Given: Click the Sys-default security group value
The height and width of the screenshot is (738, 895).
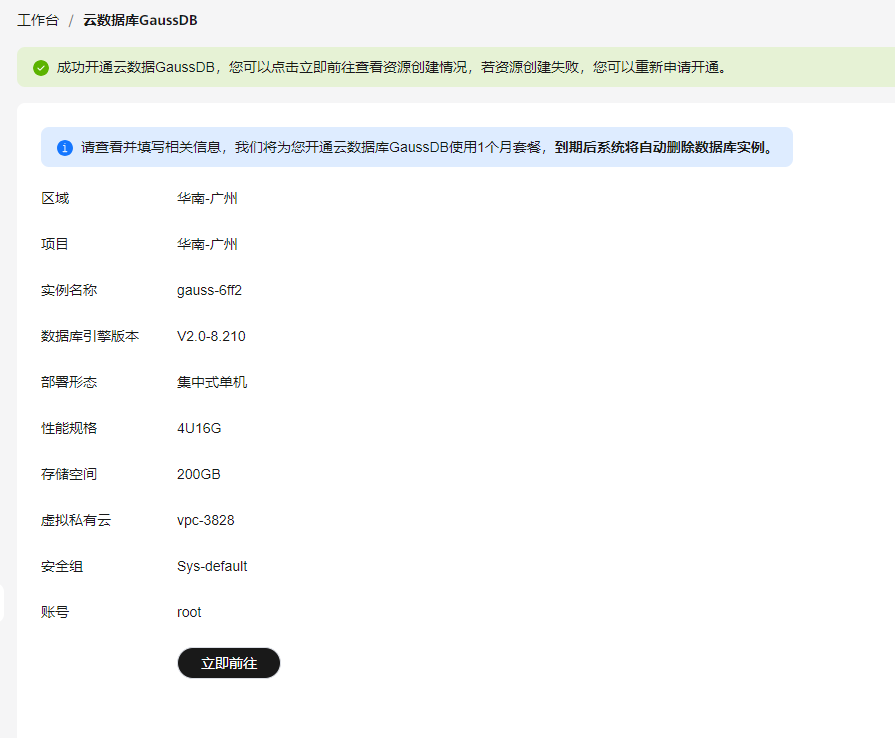Looking at the screenshot, I should coord(212,566).
